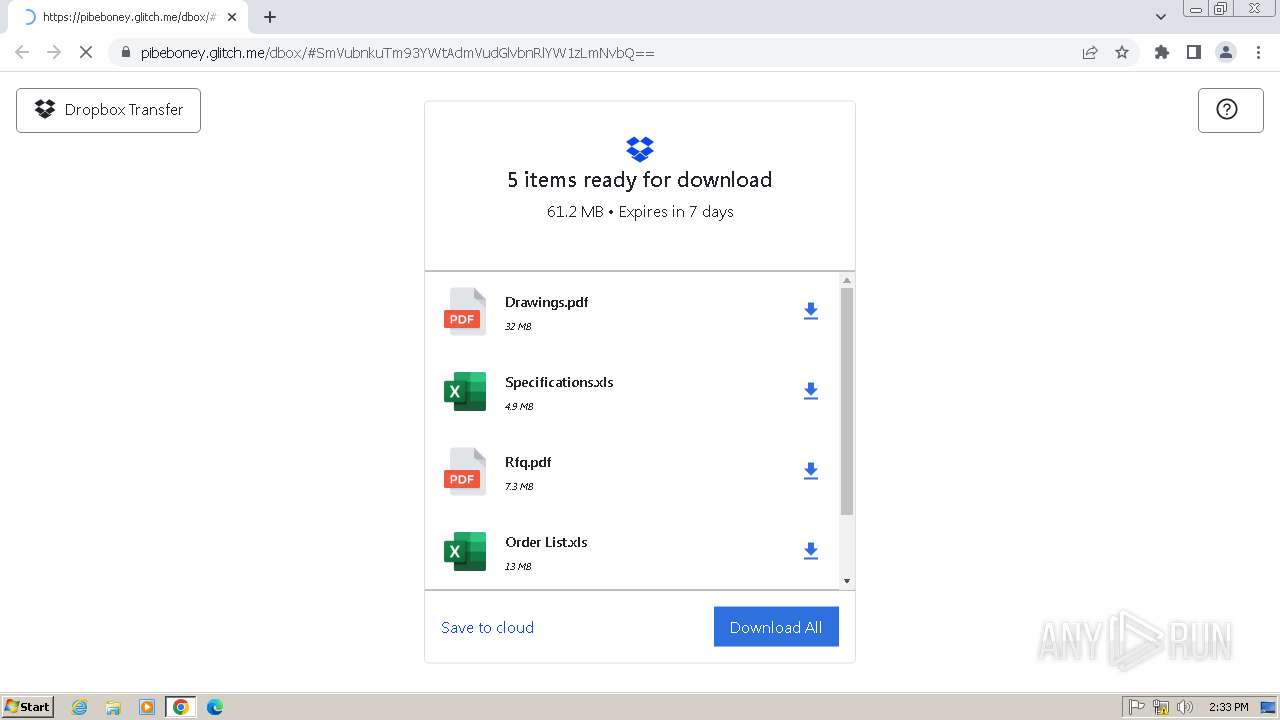Download the Rfq.pdf file
1280x720 pixels.
pos(811,471)
